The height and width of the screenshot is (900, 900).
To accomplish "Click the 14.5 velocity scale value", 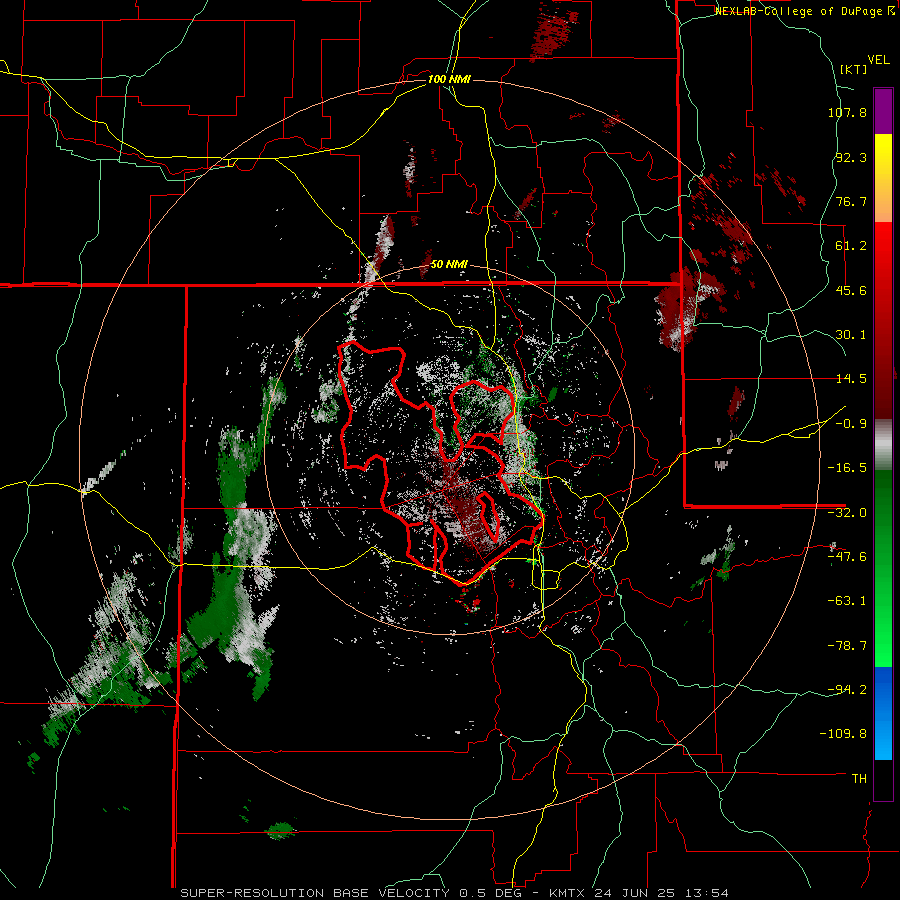I will click(x=851, y=379).
